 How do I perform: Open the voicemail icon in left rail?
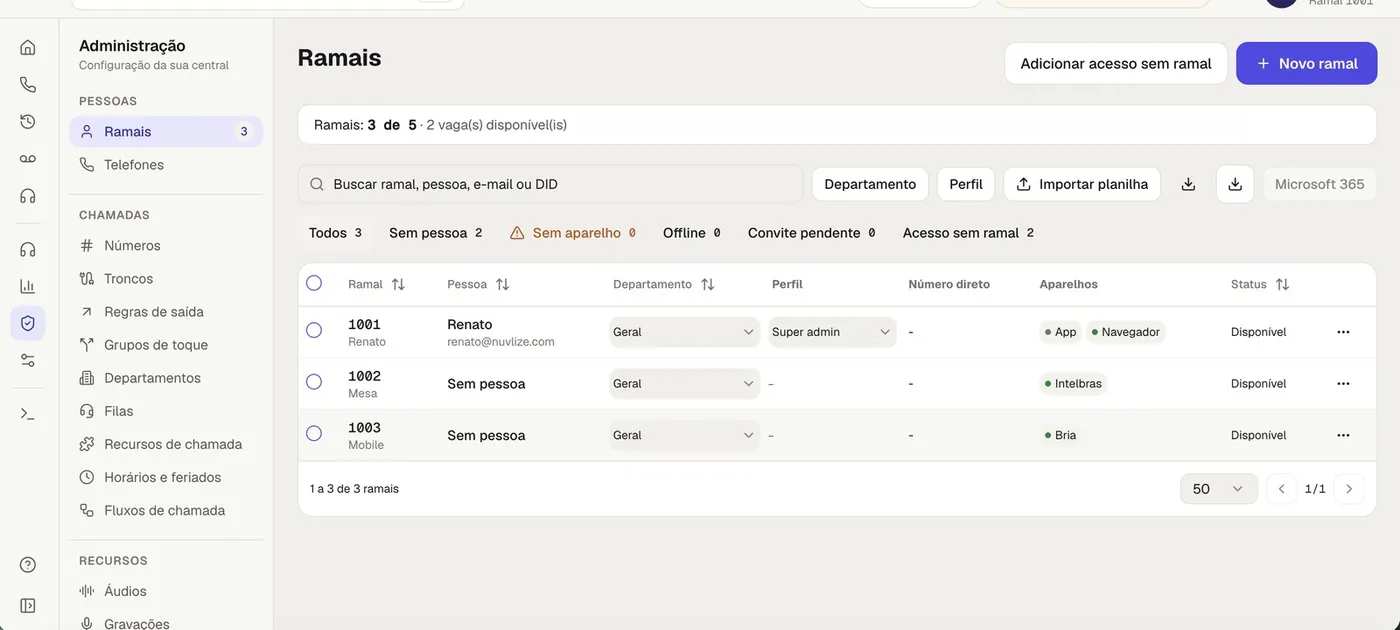click(x=28, y=158)
